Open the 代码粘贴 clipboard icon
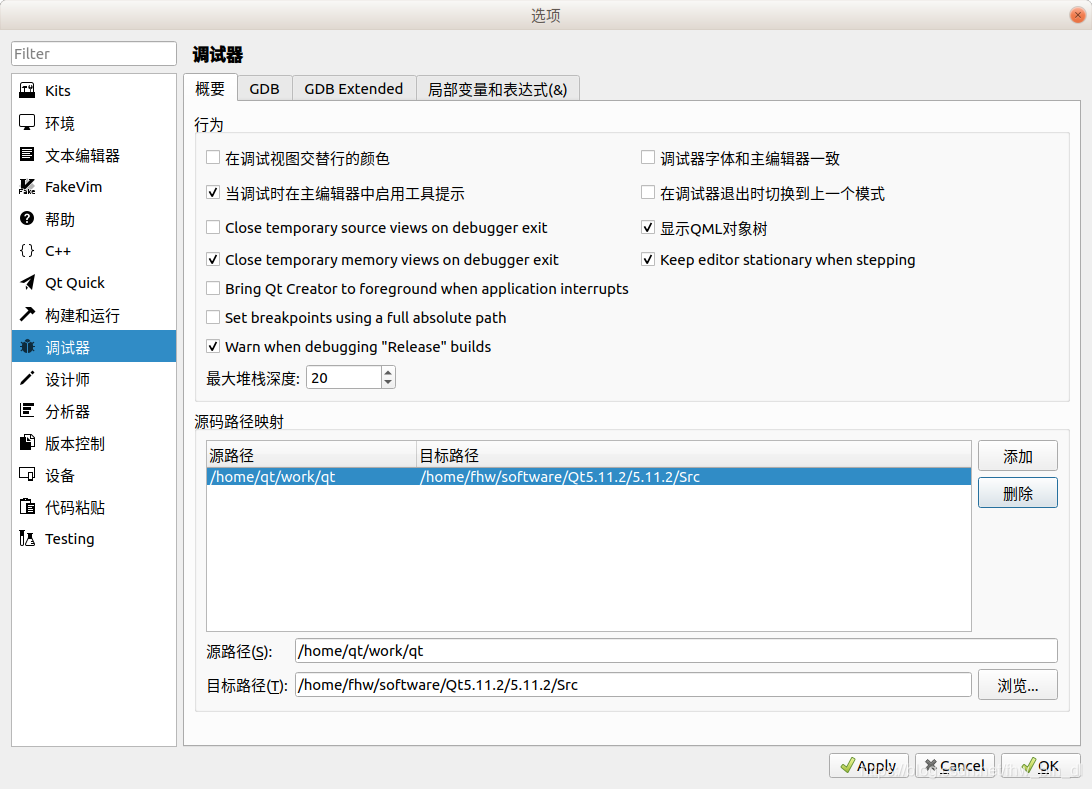Viewport: 1092px width, 789px height. point(27,507)
